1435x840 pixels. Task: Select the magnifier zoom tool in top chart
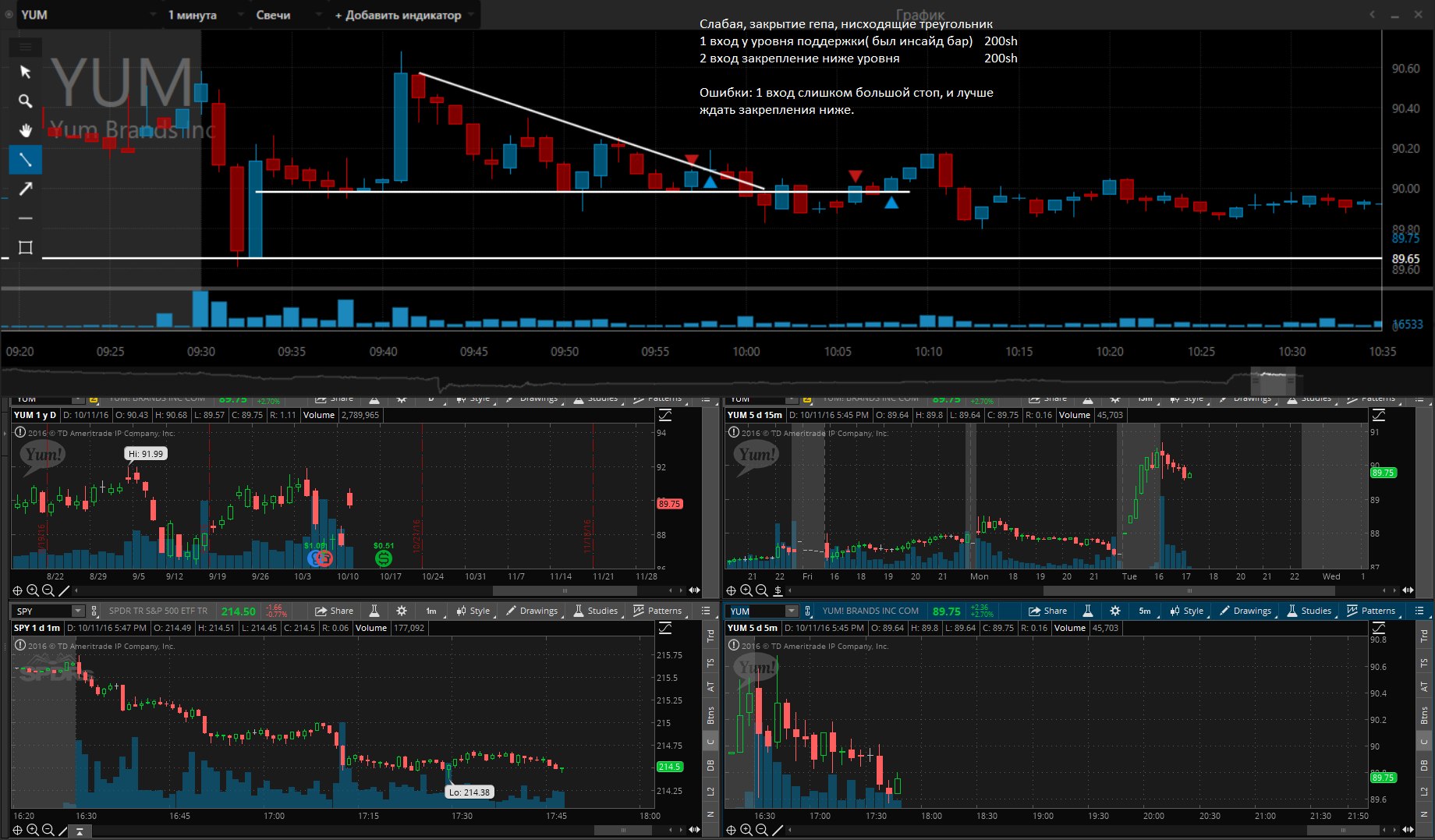pyautogui.click(x=25, y=101)
